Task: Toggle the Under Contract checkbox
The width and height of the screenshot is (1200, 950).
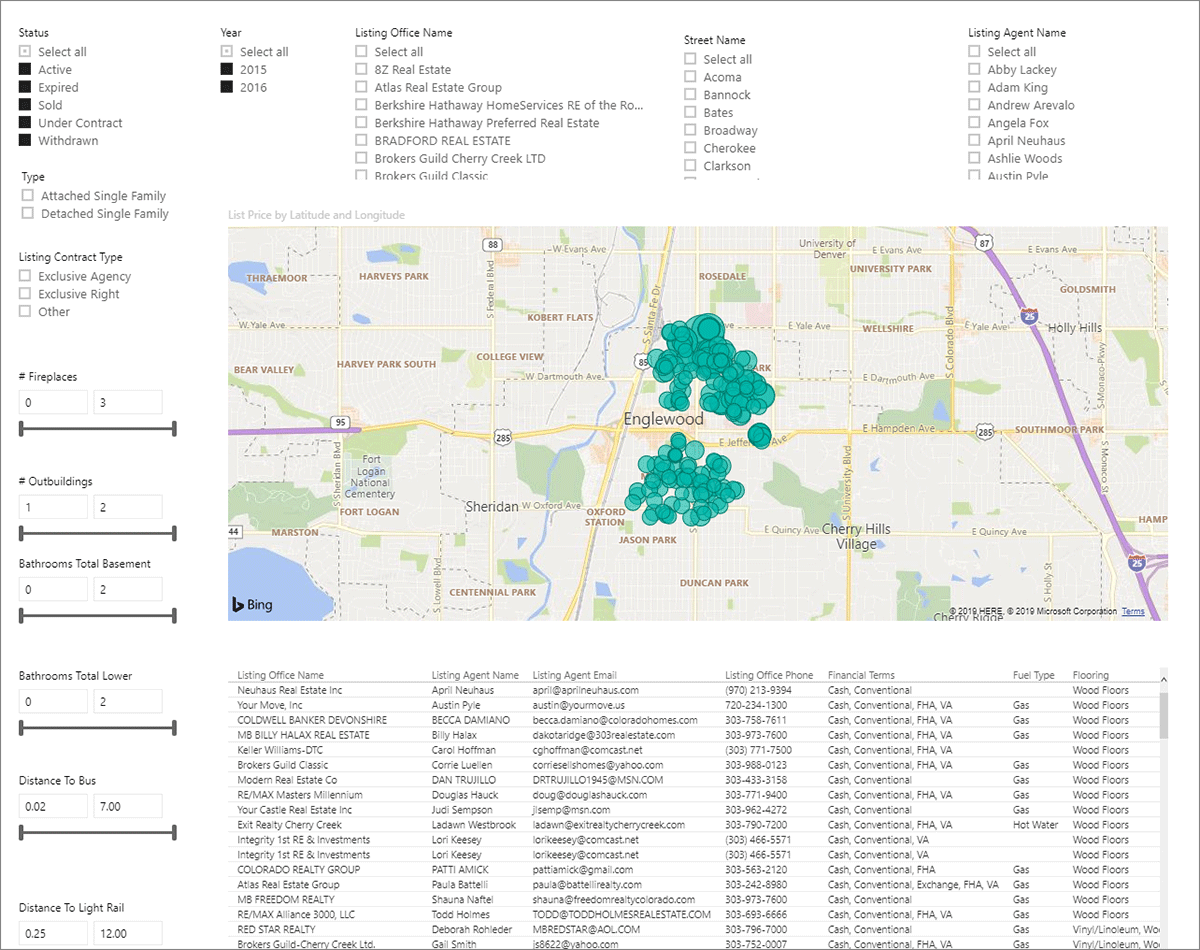Action: point(25,123)
